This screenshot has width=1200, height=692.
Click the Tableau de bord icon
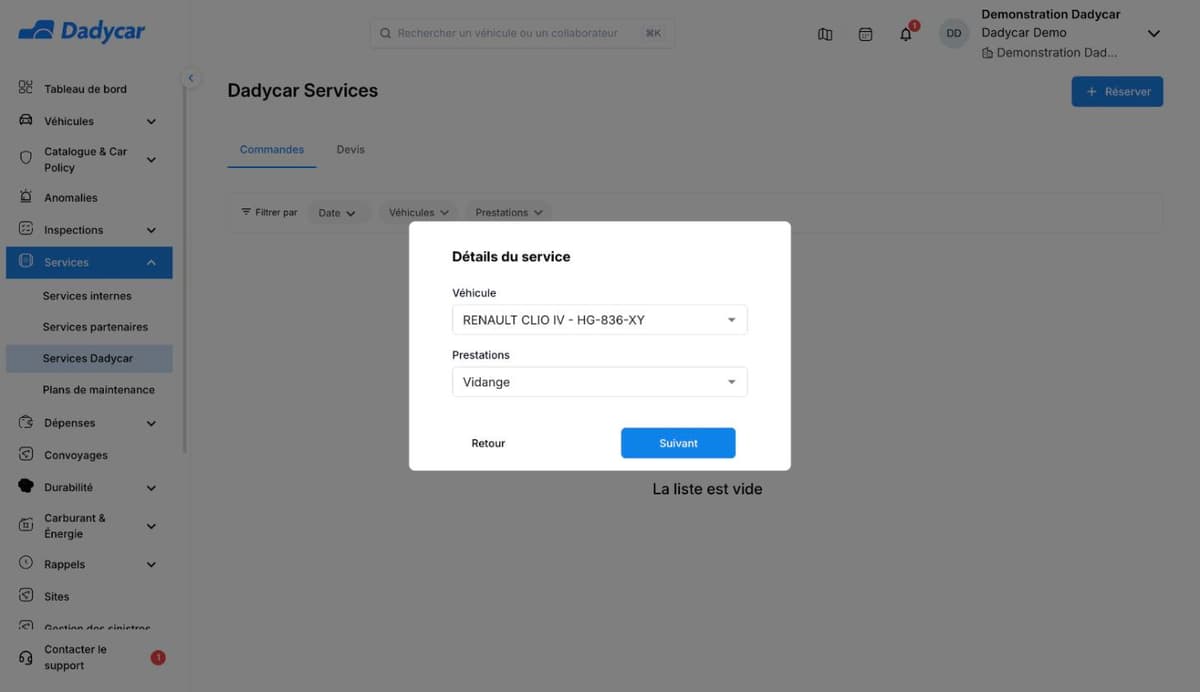[x=26, y=88]
